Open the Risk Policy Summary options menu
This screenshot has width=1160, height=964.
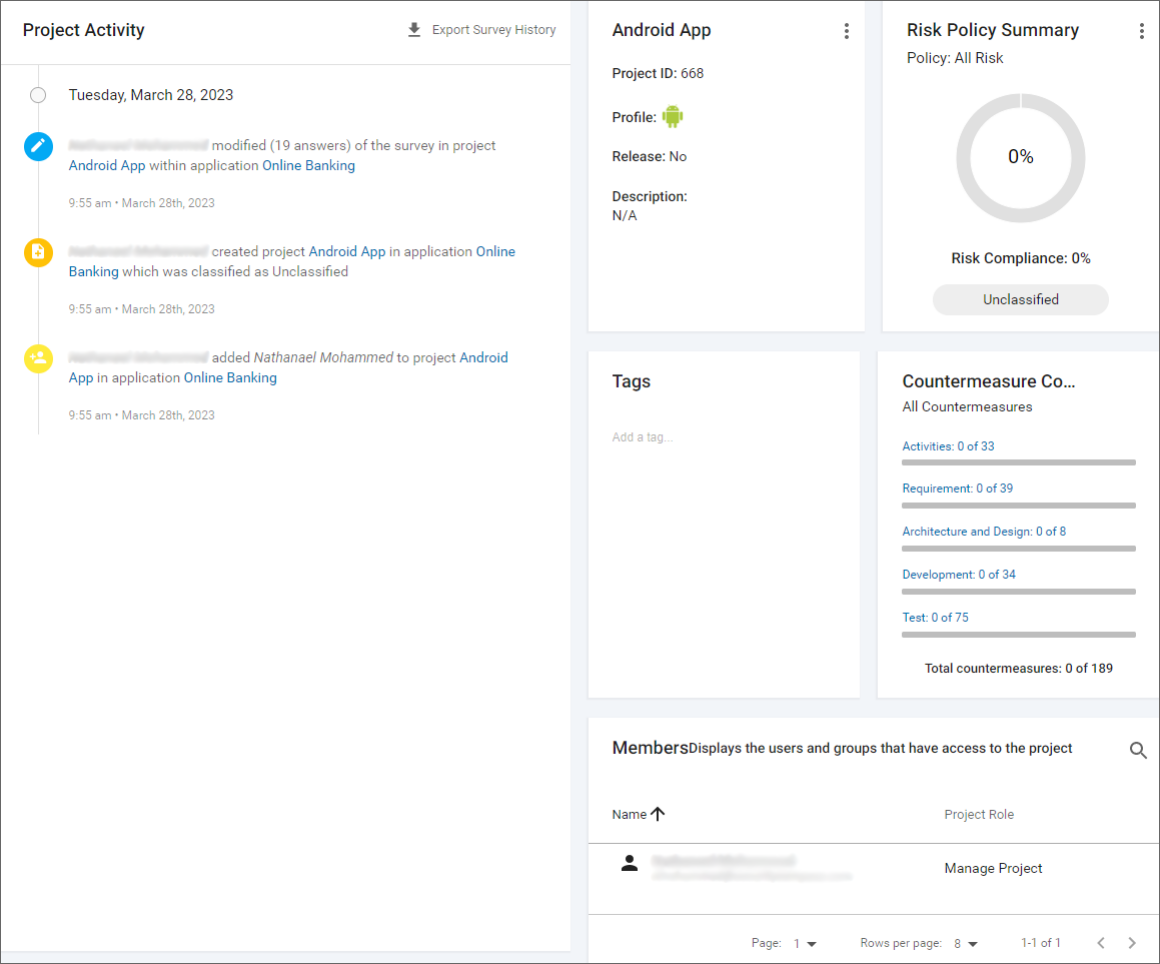1141,30
